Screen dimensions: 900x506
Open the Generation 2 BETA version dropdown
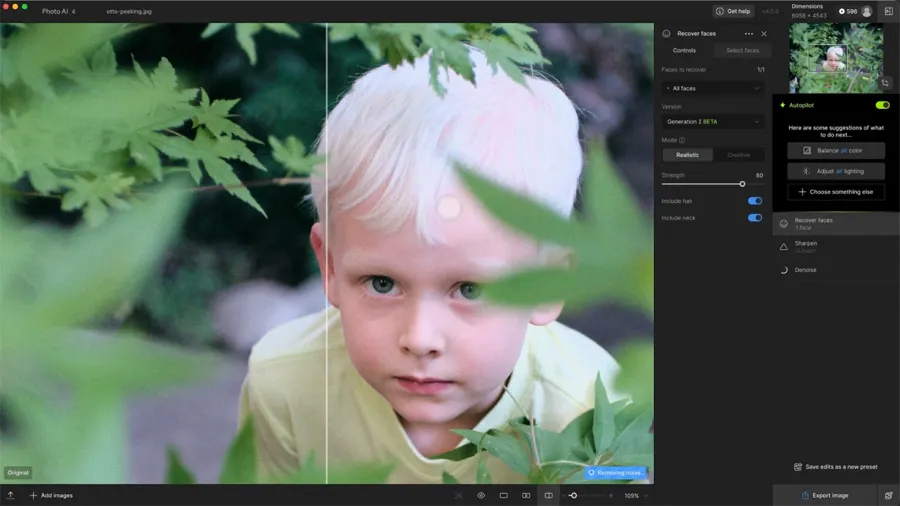(712, 121)
